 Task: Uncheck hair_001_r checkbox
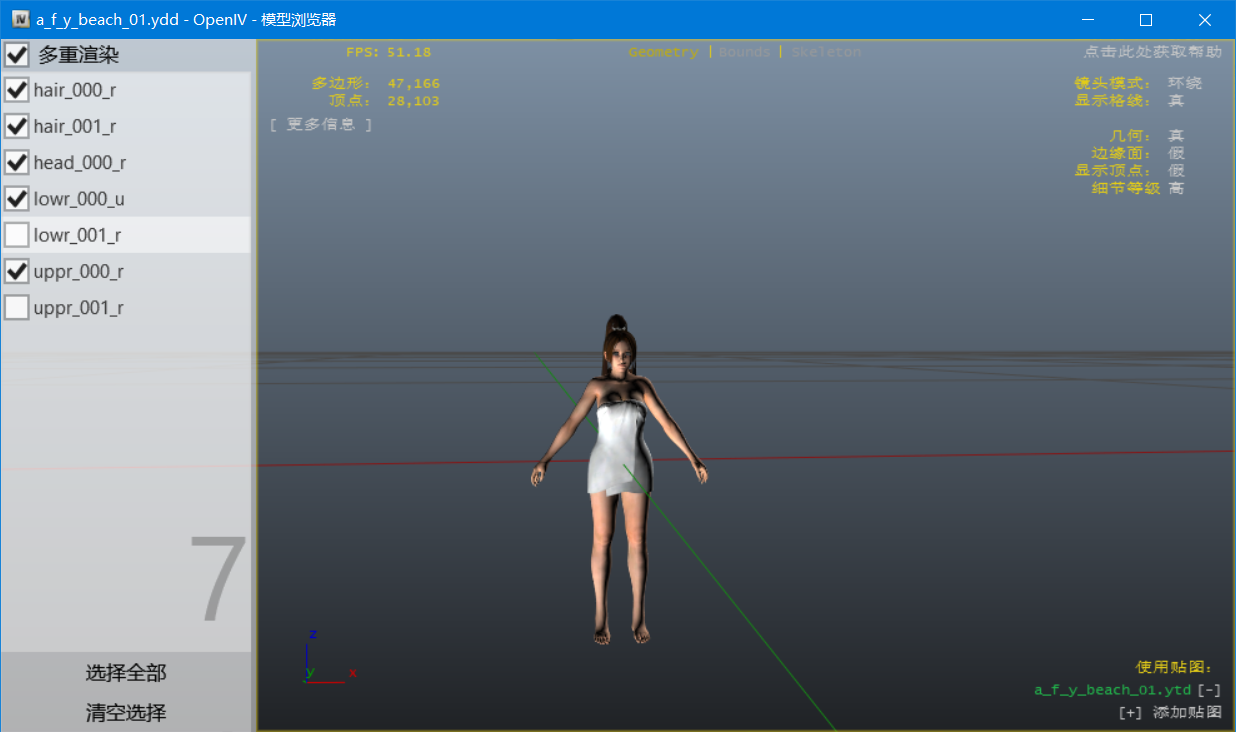(x=17, y=126)
